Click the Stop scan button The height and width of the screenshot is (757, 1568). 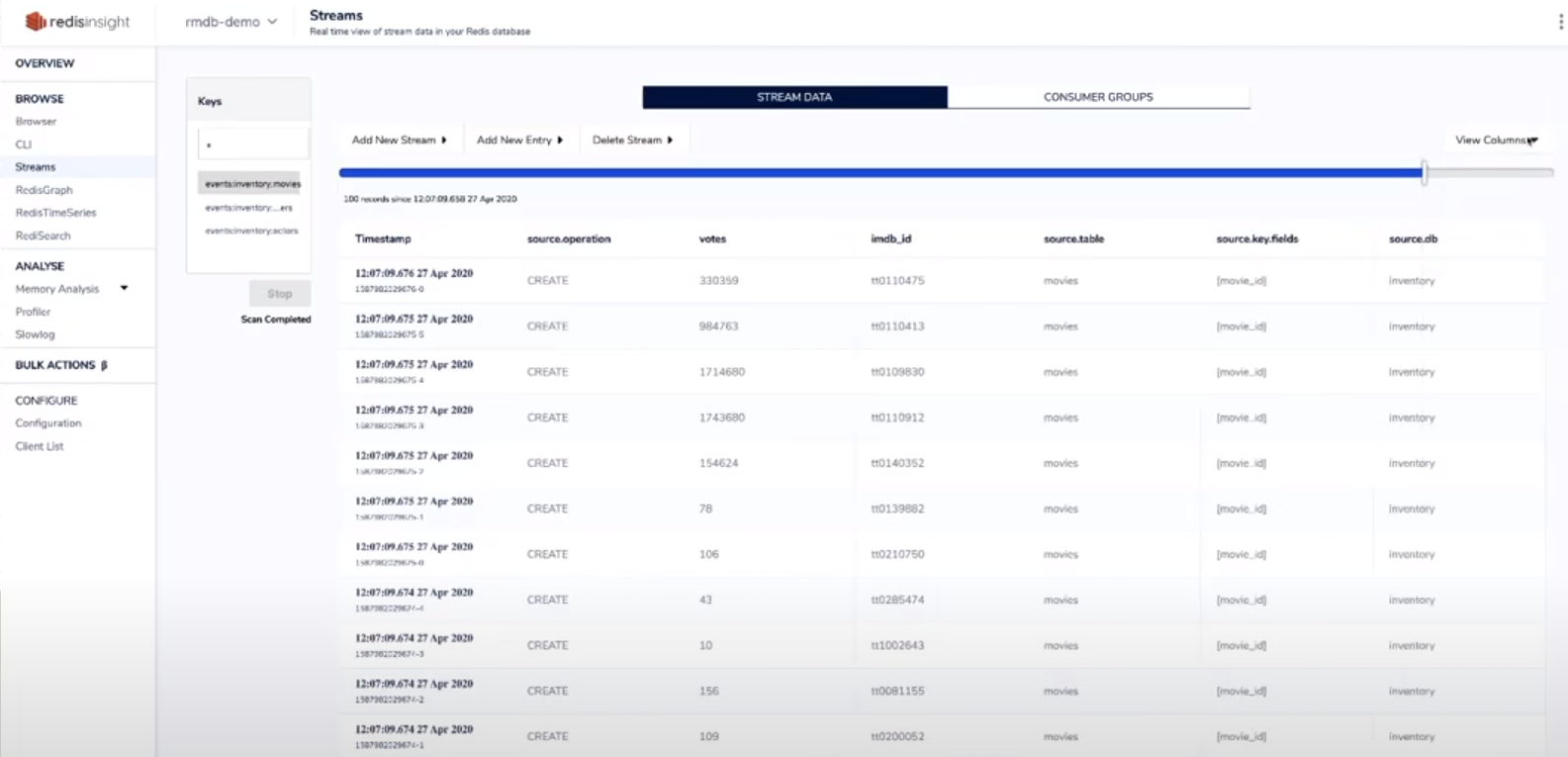280,293
